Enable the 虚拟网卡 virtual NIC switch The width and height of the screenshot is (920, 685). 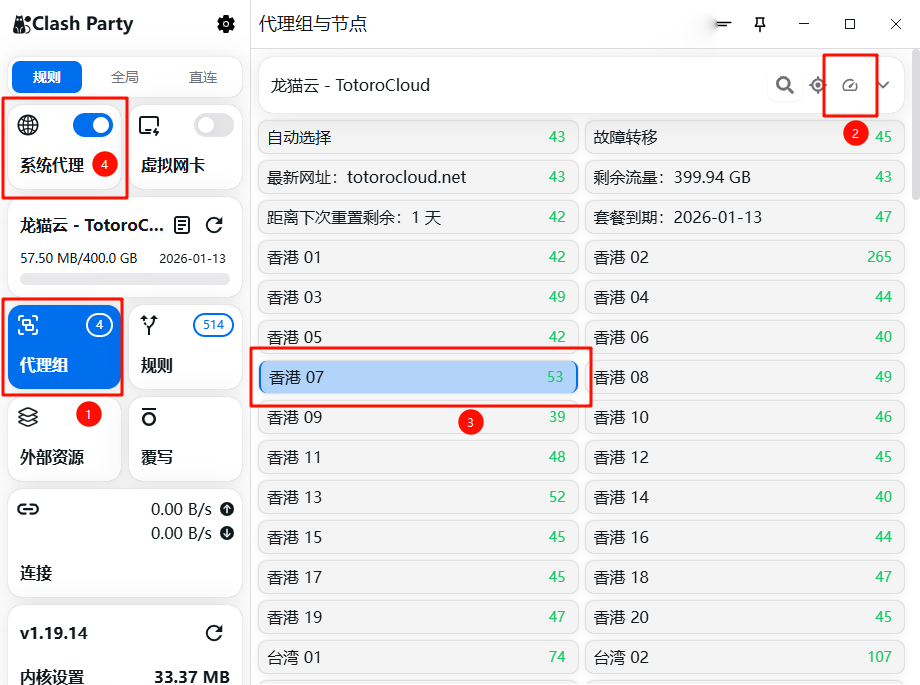pos(213,125)
